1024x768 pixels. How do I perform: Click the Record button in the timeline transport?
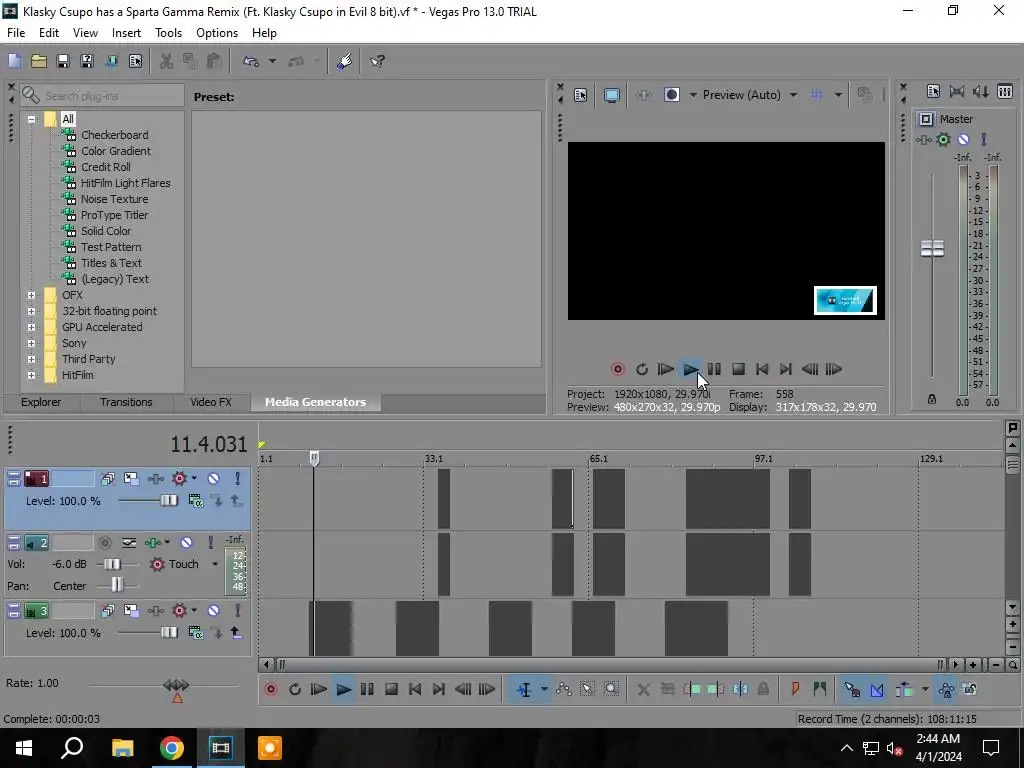click(271, 689)
